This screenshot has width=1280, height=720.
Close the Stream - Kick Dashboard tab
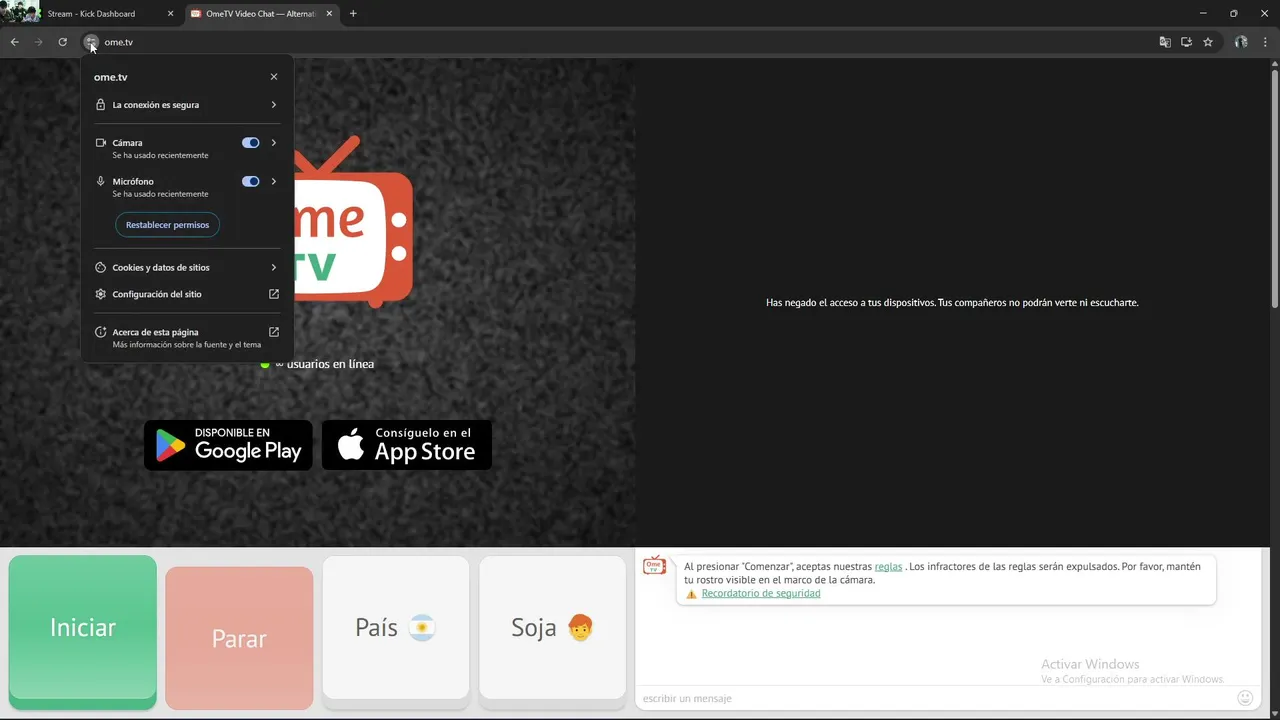tap(170, 14)
